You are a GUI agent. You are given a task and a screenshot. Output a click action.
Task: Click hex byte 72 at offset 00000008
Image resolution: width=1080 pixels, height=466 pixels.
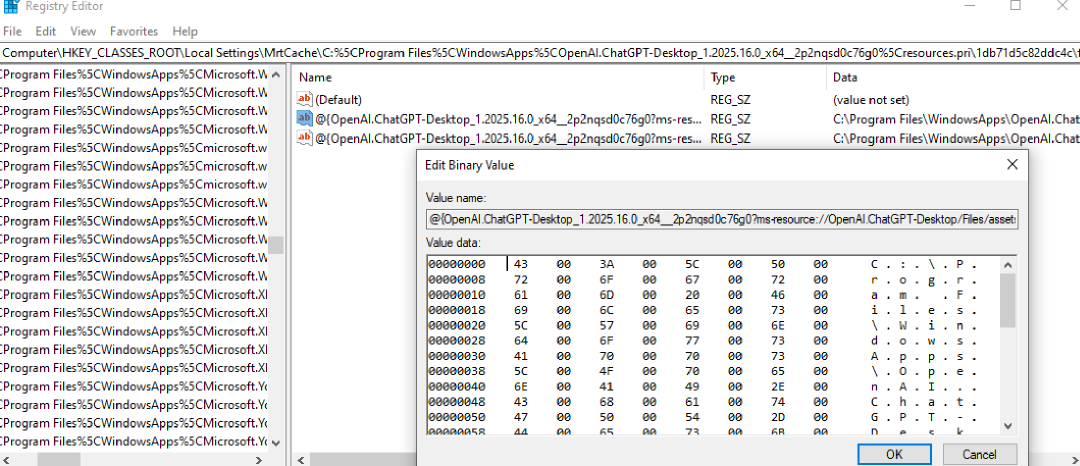[521, 279]
